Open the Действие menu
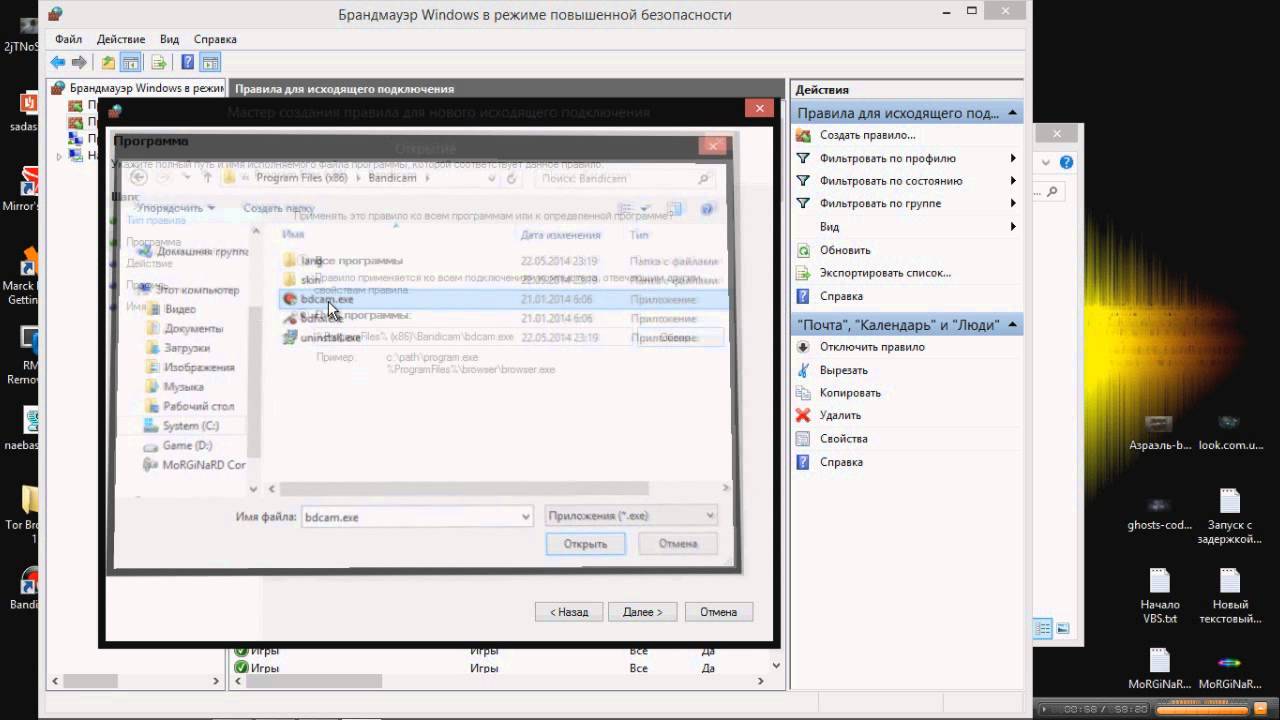The height and width of the screenshot is (720, 1280). (121, 39)
